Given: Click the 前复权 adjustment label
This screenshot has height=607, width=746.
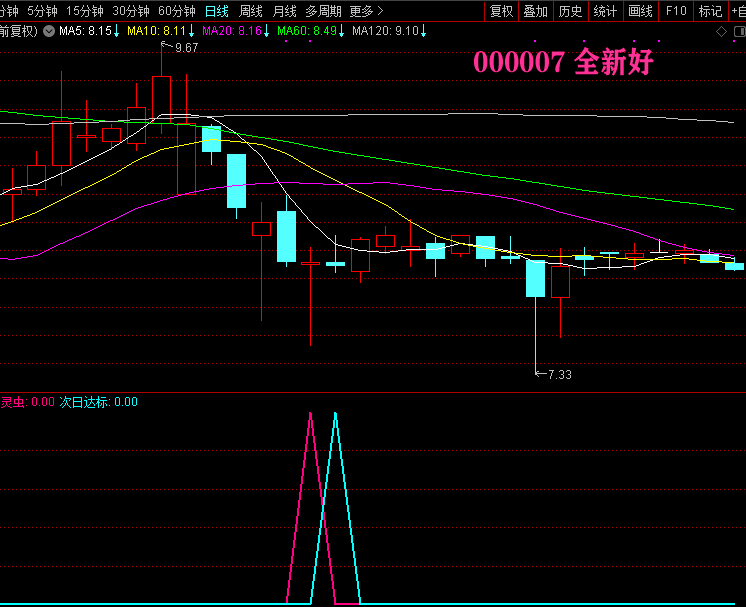Looking at the screenshot, I should point(19,31).
